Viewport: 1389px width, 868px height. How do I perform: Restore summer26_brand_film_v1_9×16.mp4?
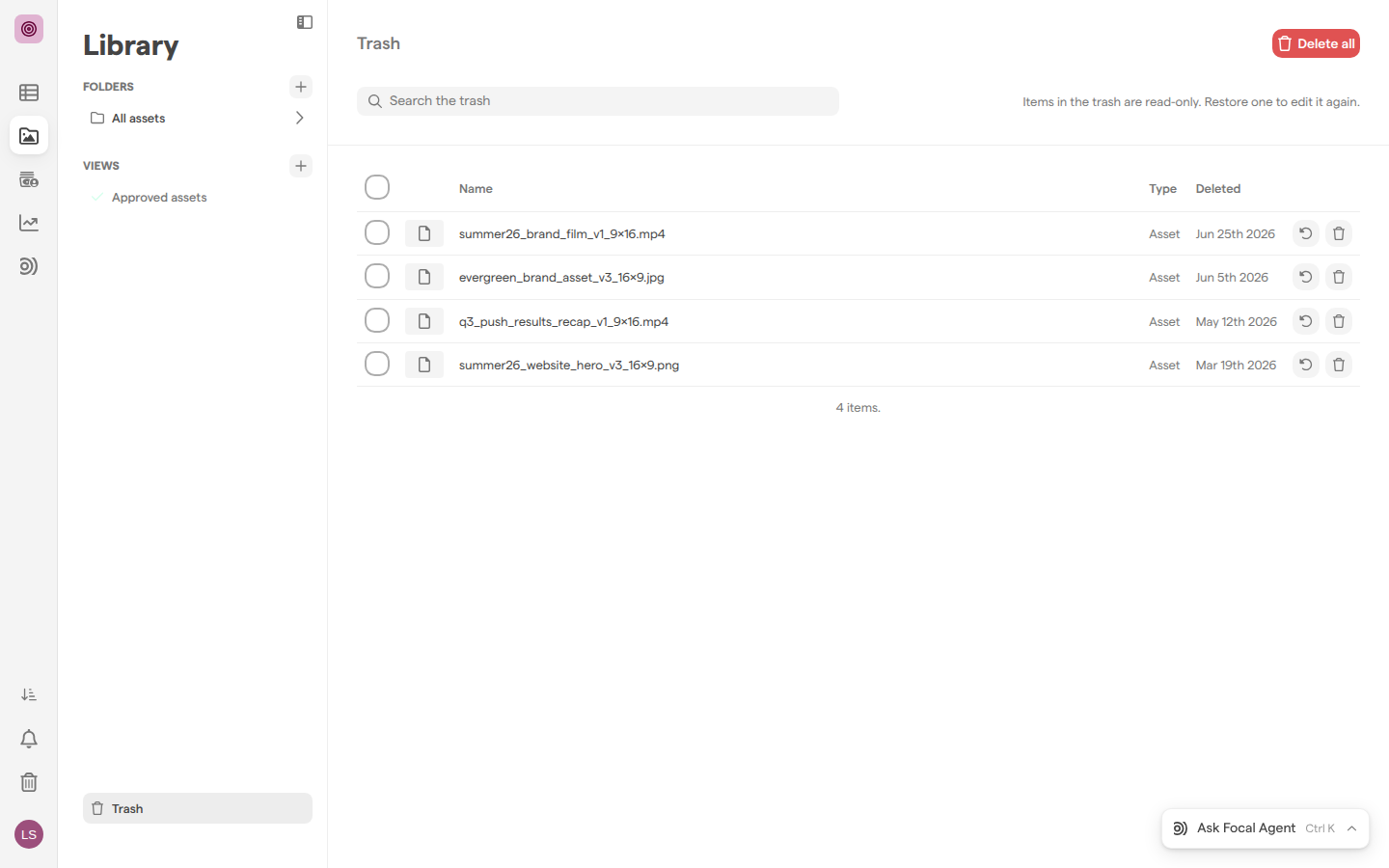click(x=1305, y=233)
